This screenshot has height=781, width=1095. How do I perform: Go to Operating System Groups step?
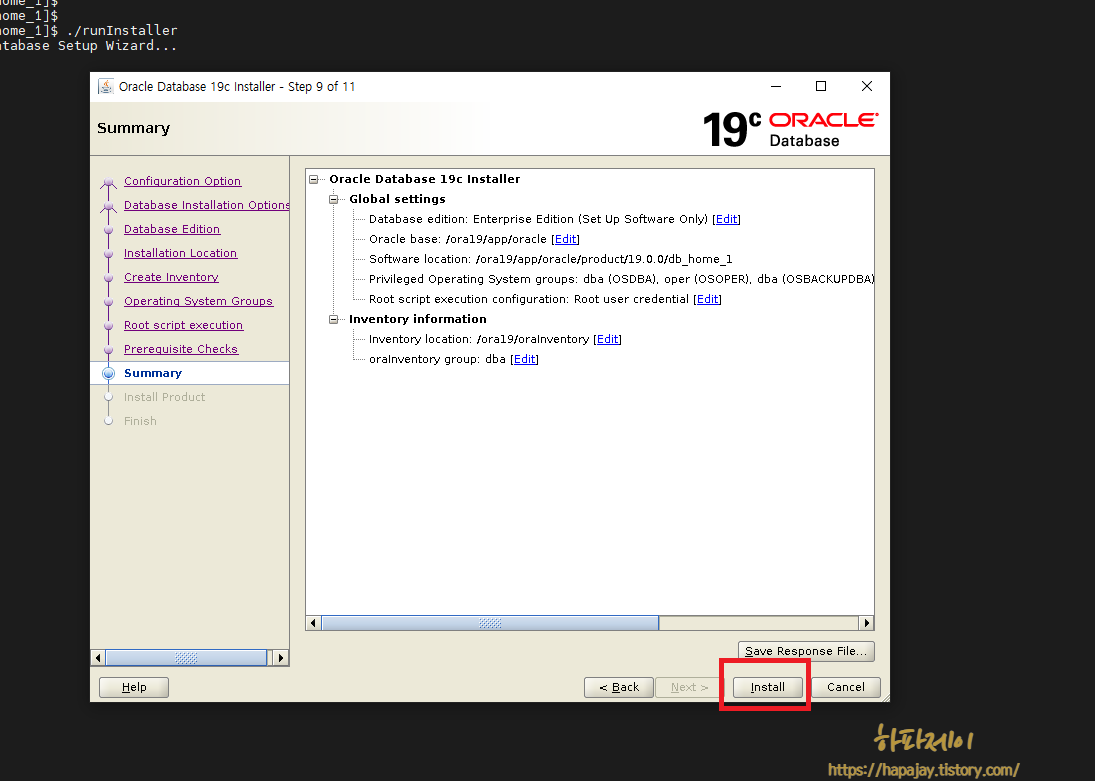click(198, 301)
